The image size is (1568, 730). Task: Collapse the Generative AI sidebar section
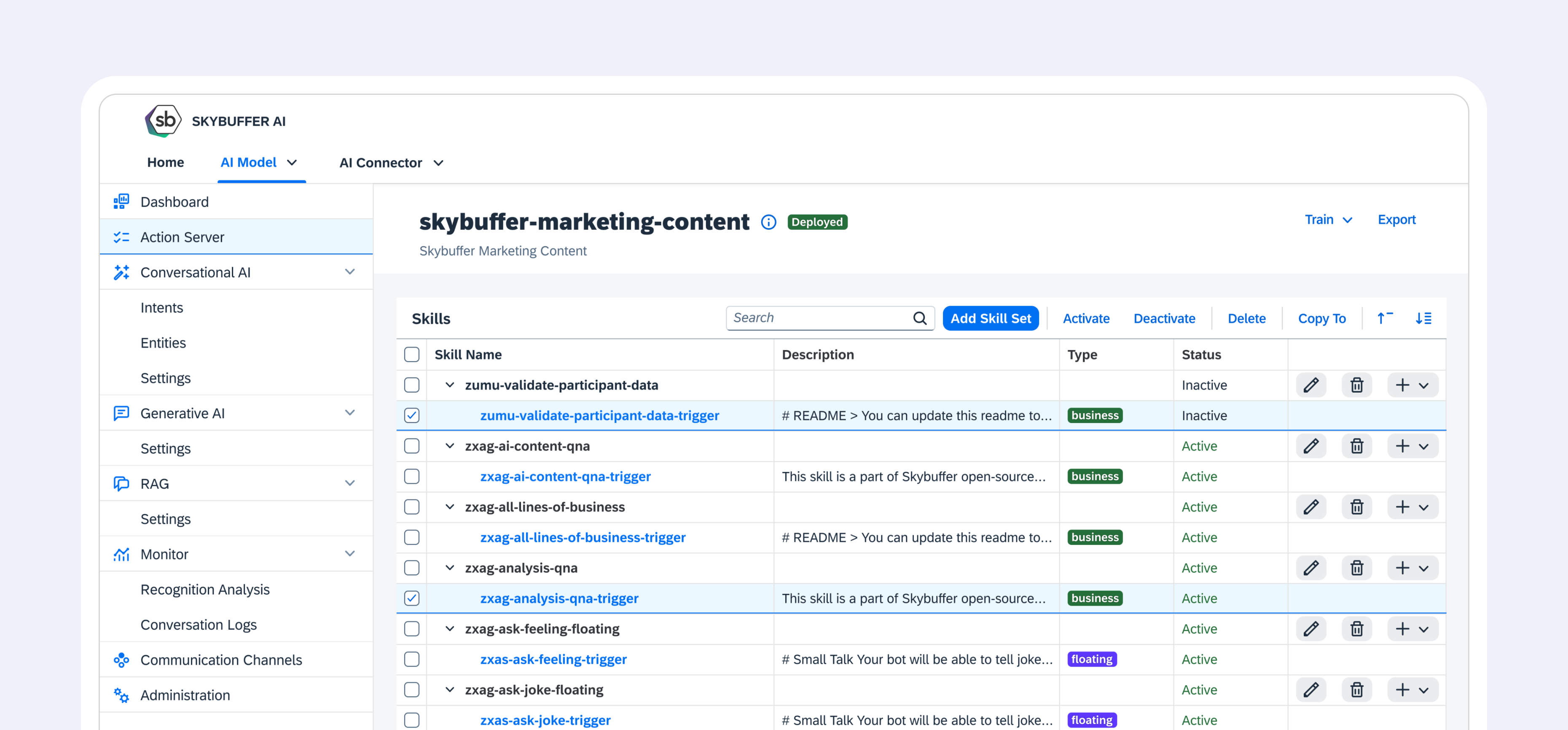click(349, 413)
